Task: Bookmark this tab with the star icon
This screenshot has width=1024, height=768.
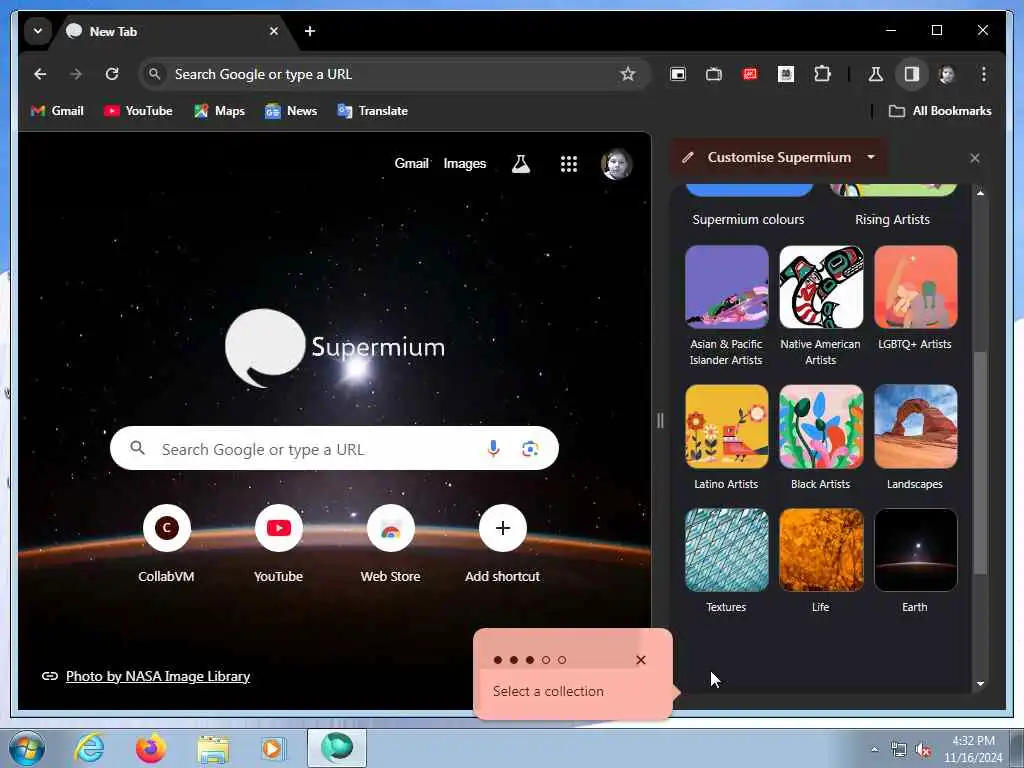Action: pyautogui.click(x=628, y=74)
